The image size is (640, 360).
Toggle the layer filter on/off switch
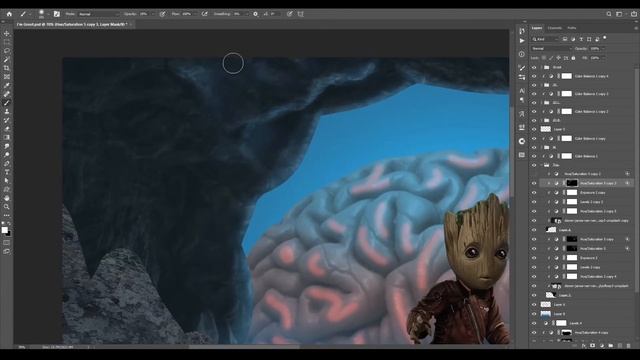(x=604, y=38)
